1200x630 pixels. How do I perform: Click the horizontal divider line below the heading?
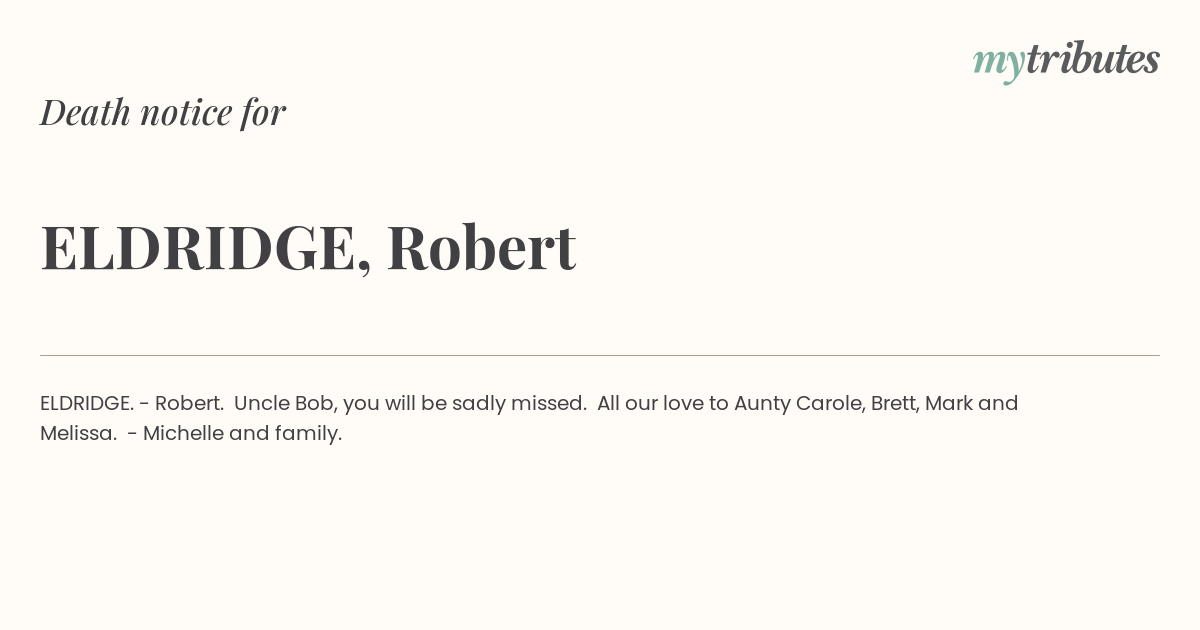(x=600, y=355)
